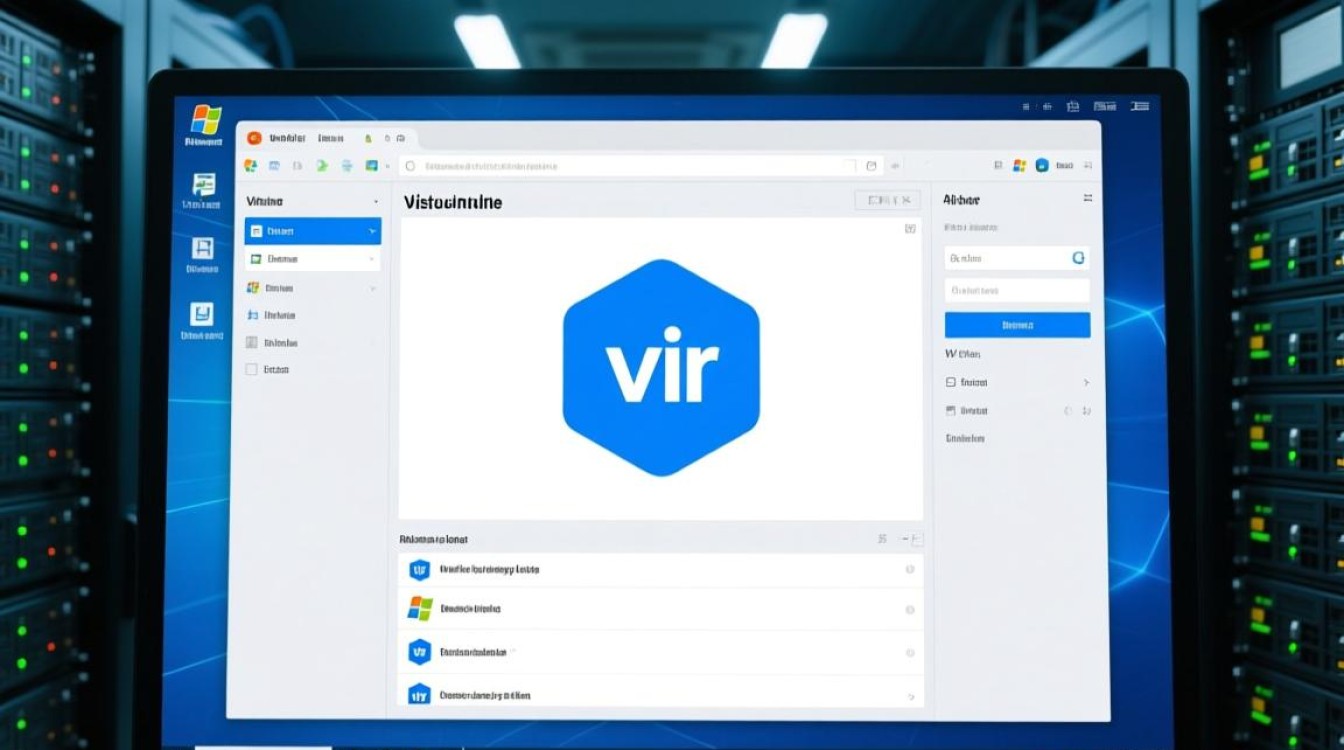The image size is (1344, 750).
Task: Click the orange circle icon in the window tab
Action: (x=253, y=138)
